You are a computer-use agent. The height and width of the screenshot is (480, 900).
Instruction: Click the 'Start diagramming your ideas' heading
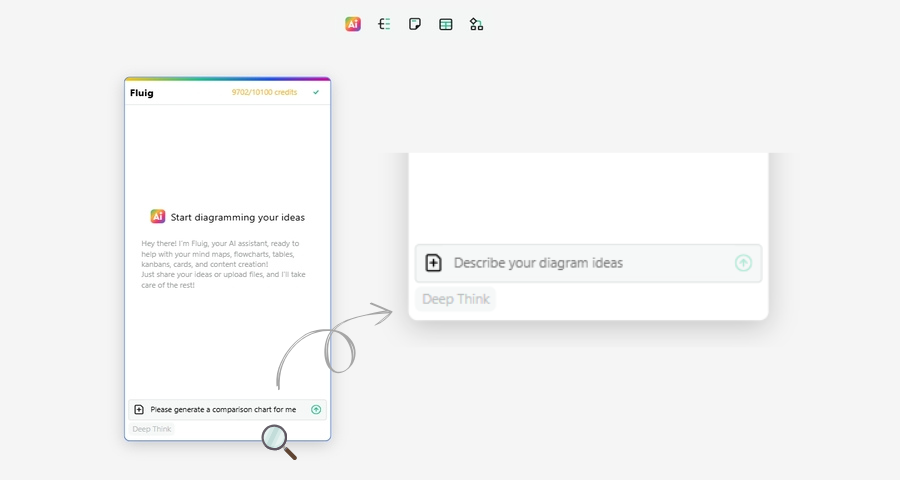coord(238,218)
